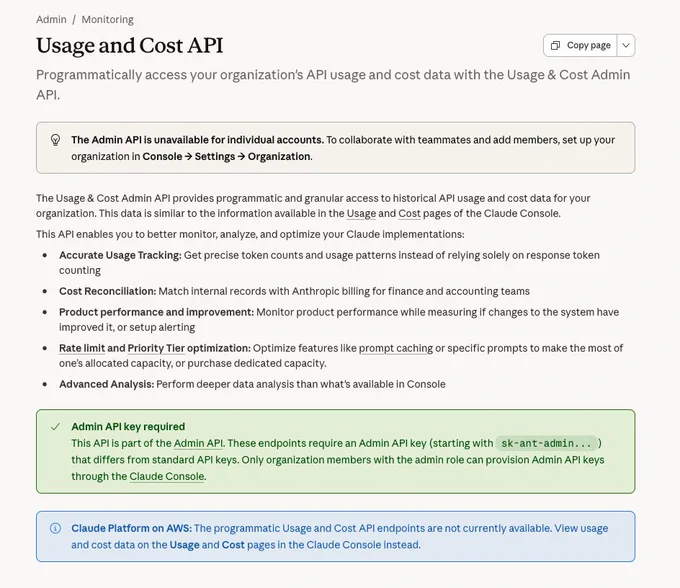Click bold Usage word in AWS callout
This screenshot has width=680, height=588.
[184, 545]
